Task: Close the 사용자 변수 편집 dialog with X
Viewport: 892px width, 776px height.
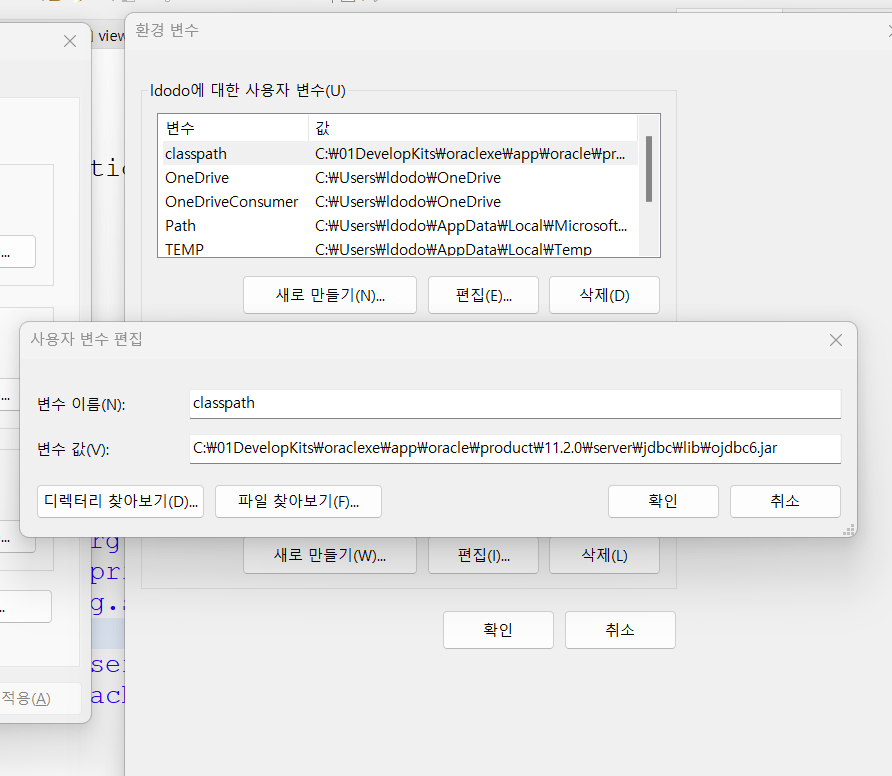Action: tap(836, 340)
